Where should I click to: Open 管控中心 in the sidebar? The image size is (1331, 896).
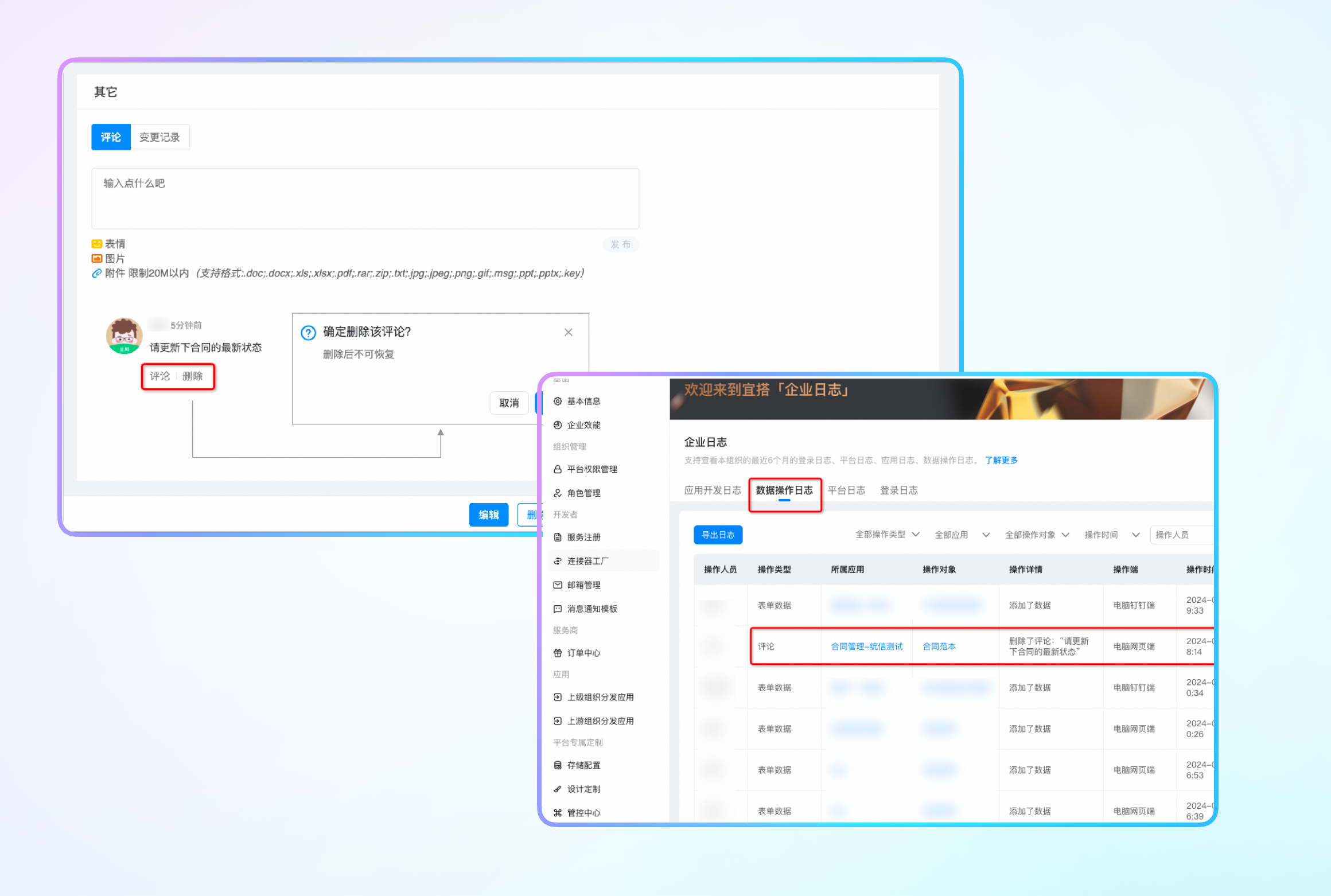point(583,813)
